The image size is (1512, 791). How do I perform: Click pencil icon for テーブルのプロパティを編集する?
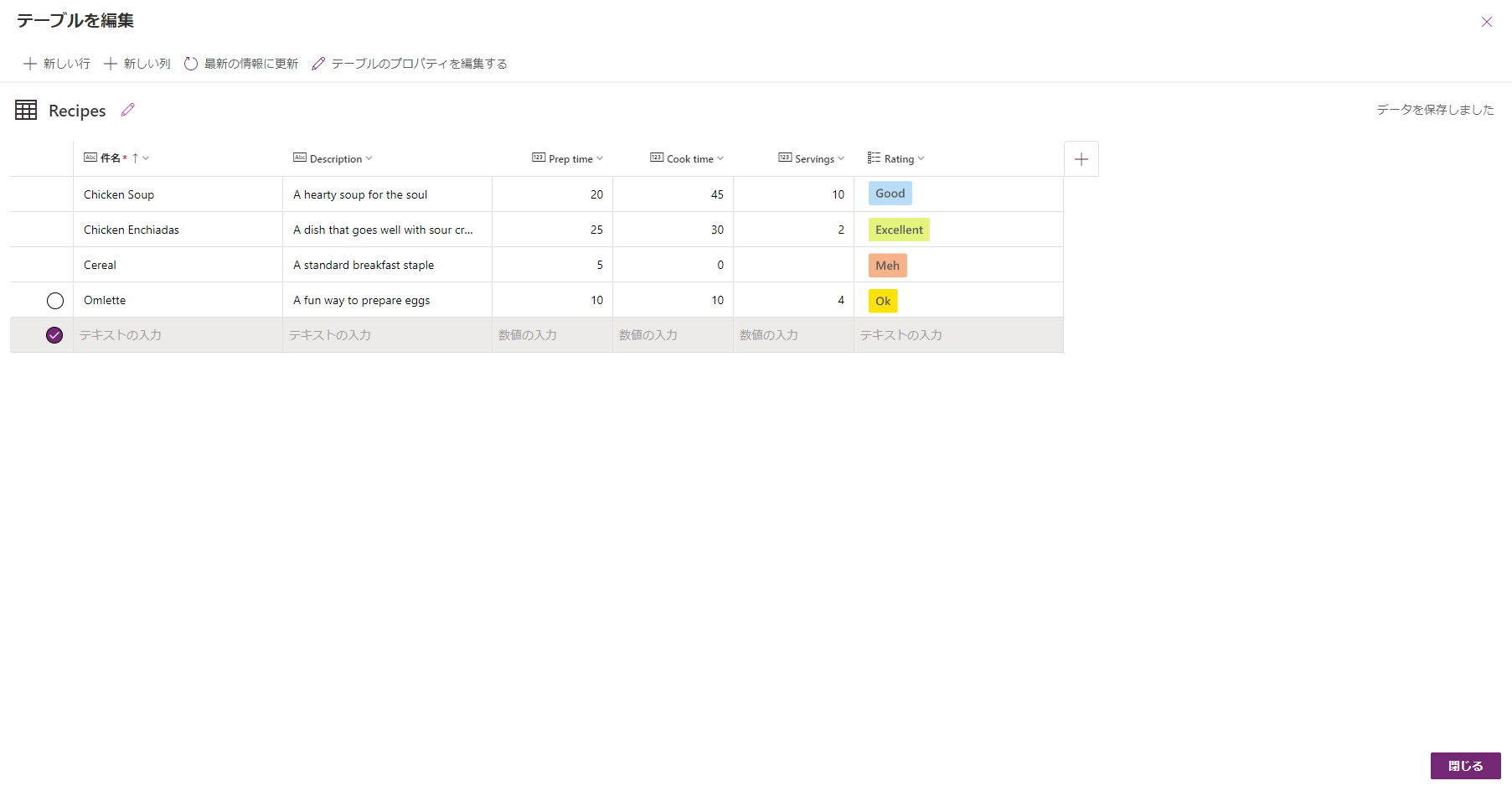318,64
